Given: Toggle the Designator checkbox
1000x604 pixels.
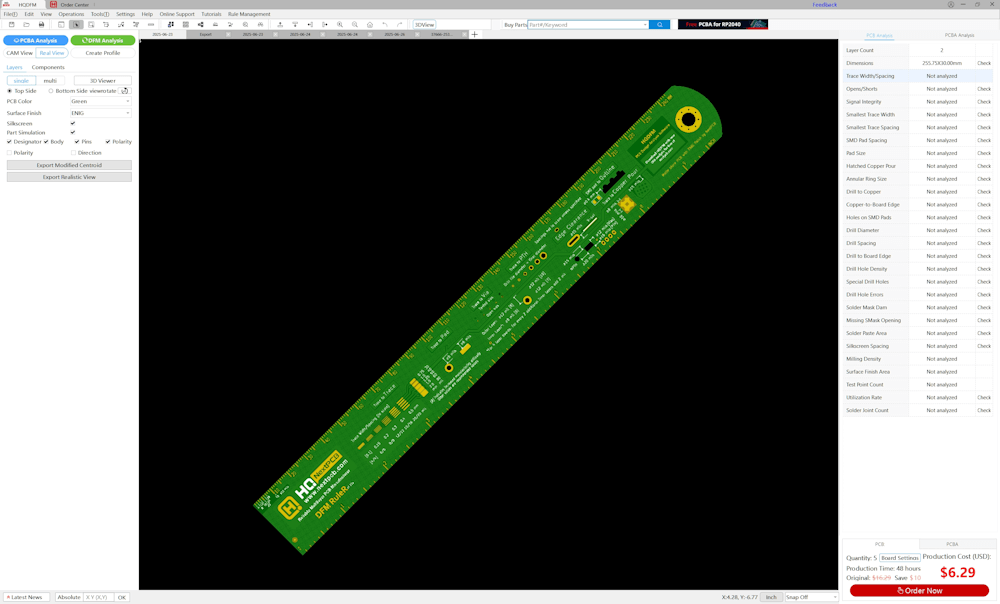Looking at the screenshot, I should [x=9, y=142].
